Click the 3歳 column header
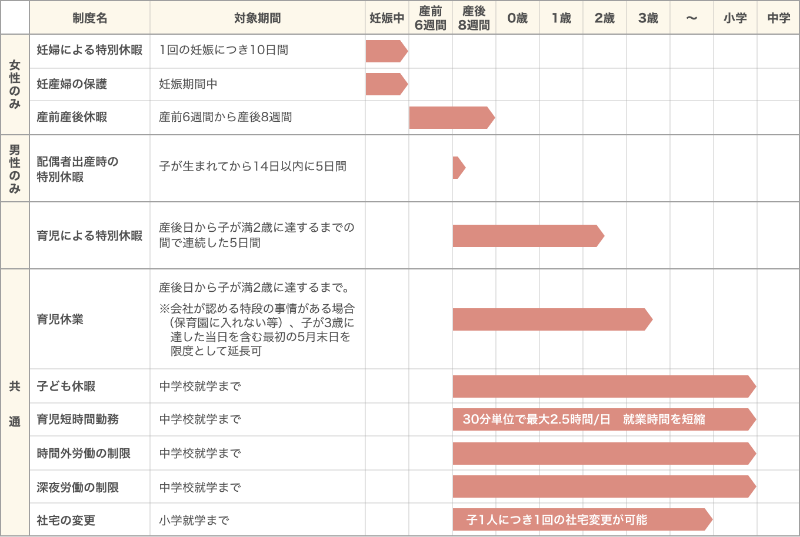The image size is (800, 537). tap(648, 18)
